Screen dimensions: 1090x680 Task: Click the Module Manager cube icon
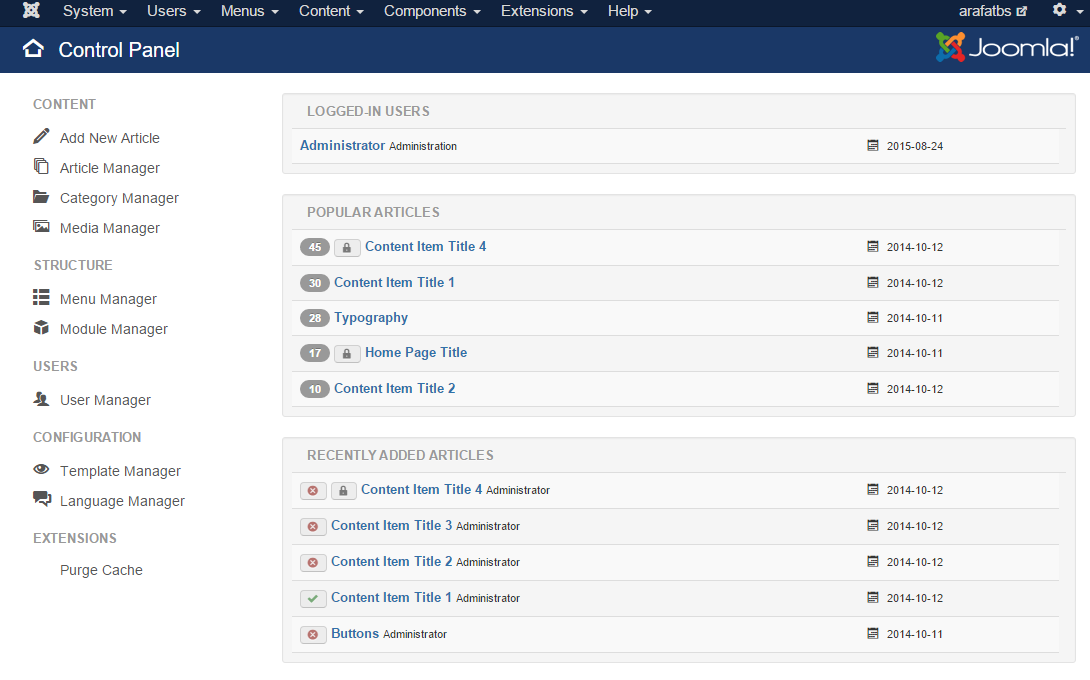click(x=41, y=328)
